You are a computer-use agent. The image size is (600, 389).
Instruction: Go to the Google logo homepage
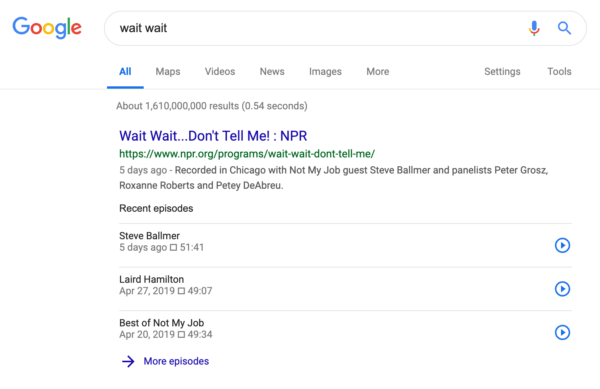pos(47,28)
